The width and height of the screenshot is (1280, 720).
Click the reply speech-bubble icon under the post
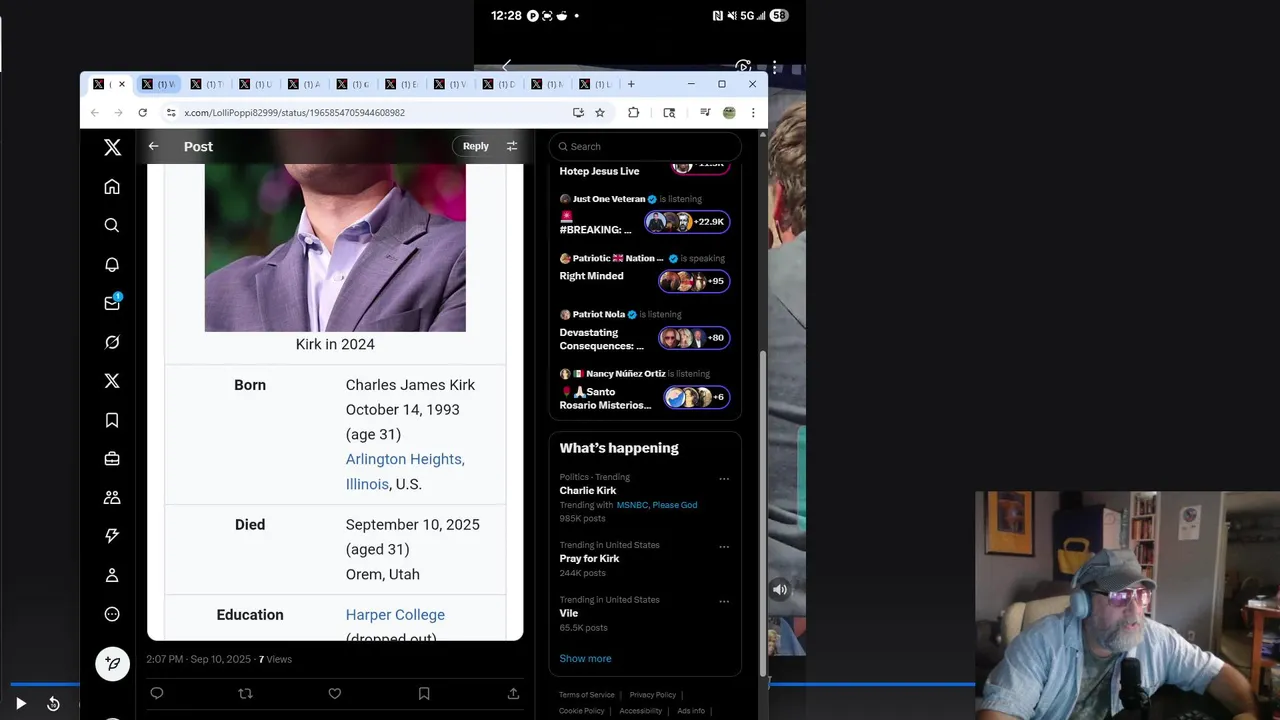pos(156,693)
